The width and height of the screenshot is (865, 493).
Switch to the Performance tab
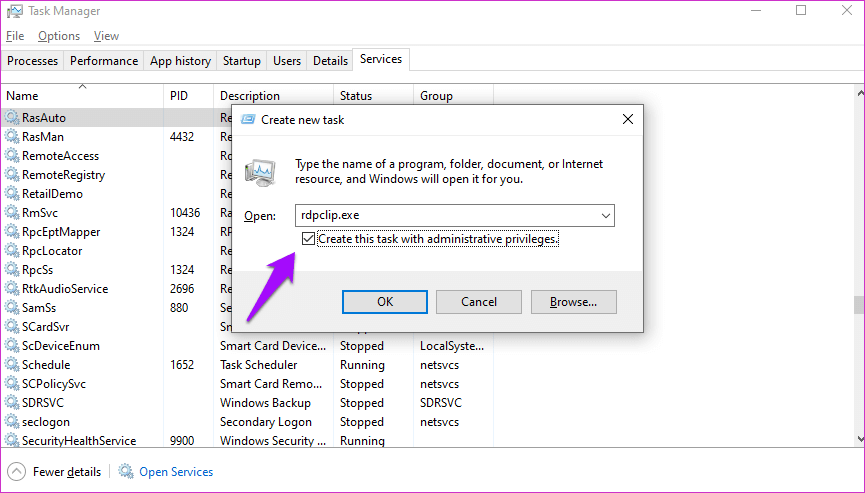104,61
